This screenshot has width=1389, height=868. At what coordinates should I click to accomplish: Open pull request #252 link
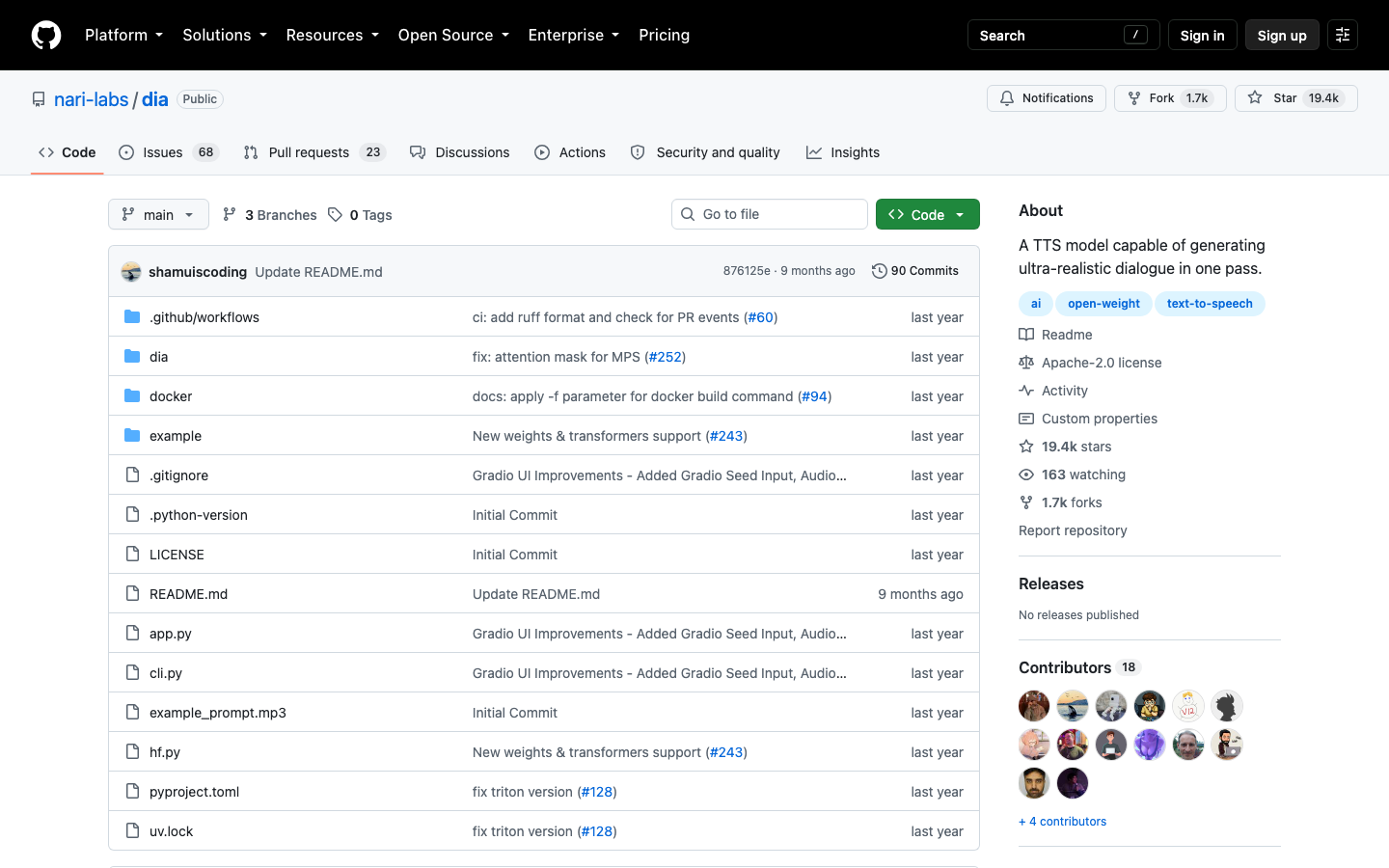point(666,357)
